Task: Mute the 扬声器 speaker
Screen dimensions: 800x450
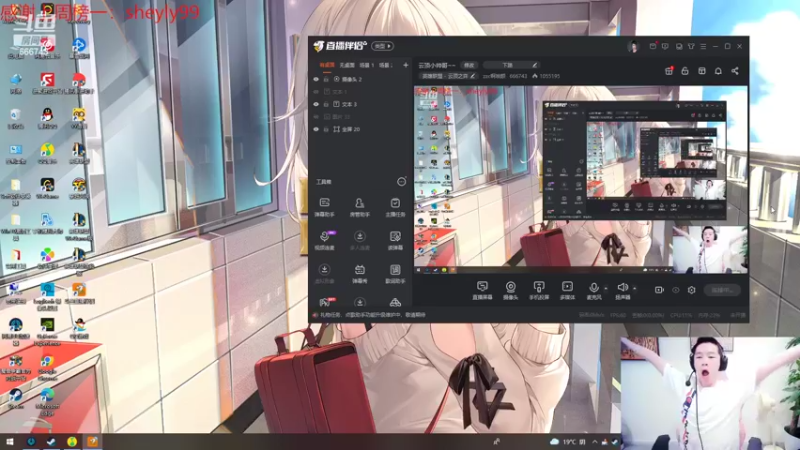Action: (622, 290)
